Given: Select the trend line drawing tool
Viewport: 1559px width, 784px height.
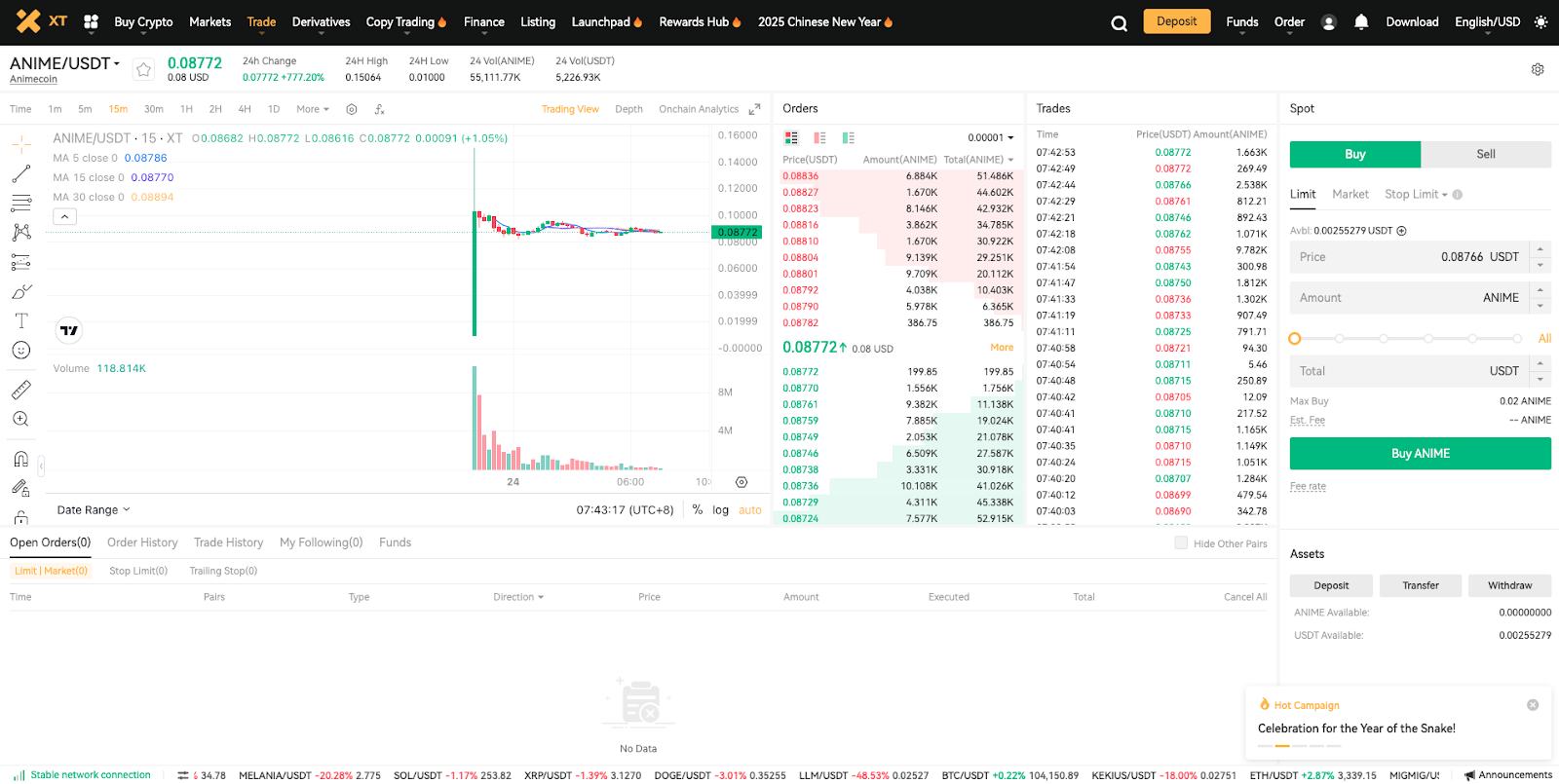Looking at the screenshot, I should (x=20, y=174).
